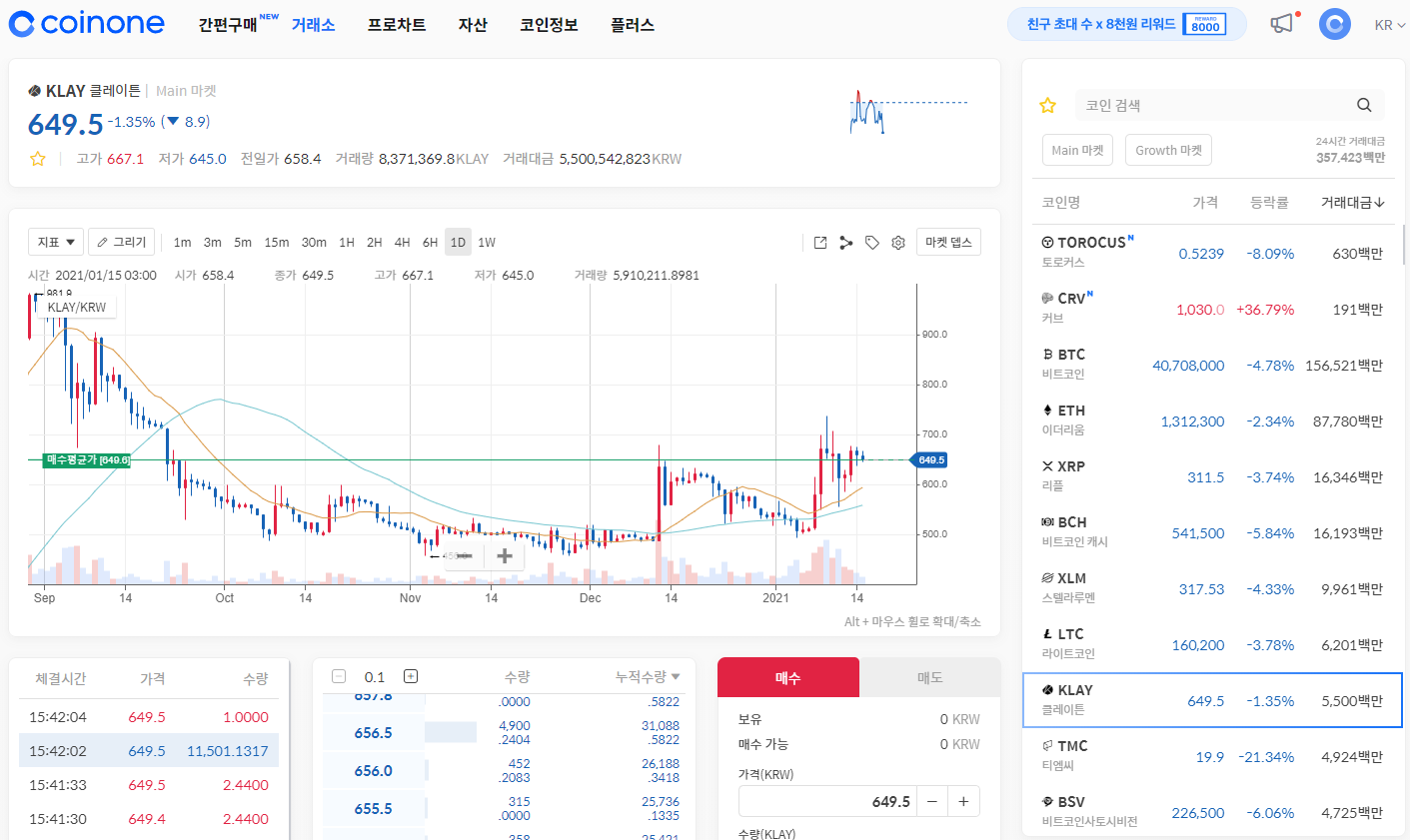Select the XLM 스텔라루멘 row
The width and height of the screenshot is (1410, 840).
point(1212,588)
